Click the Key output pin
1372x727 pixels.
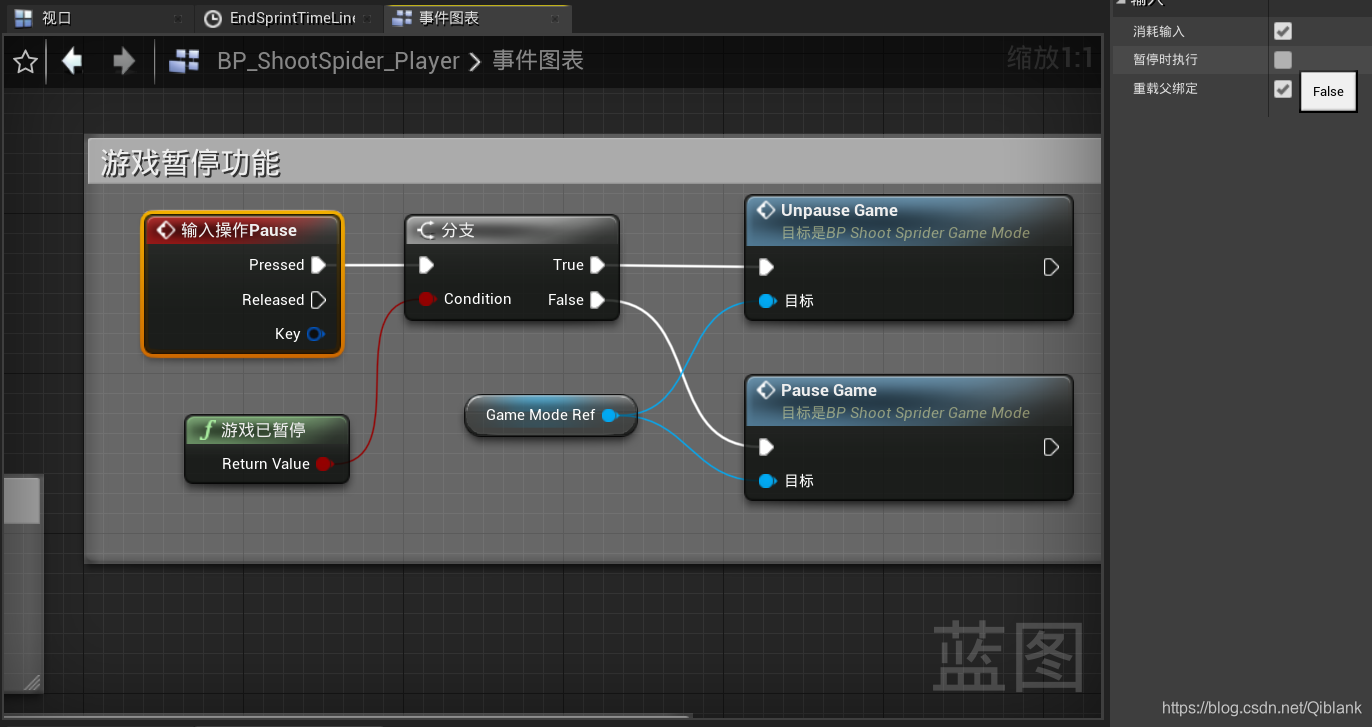click(x=315, y=334)
